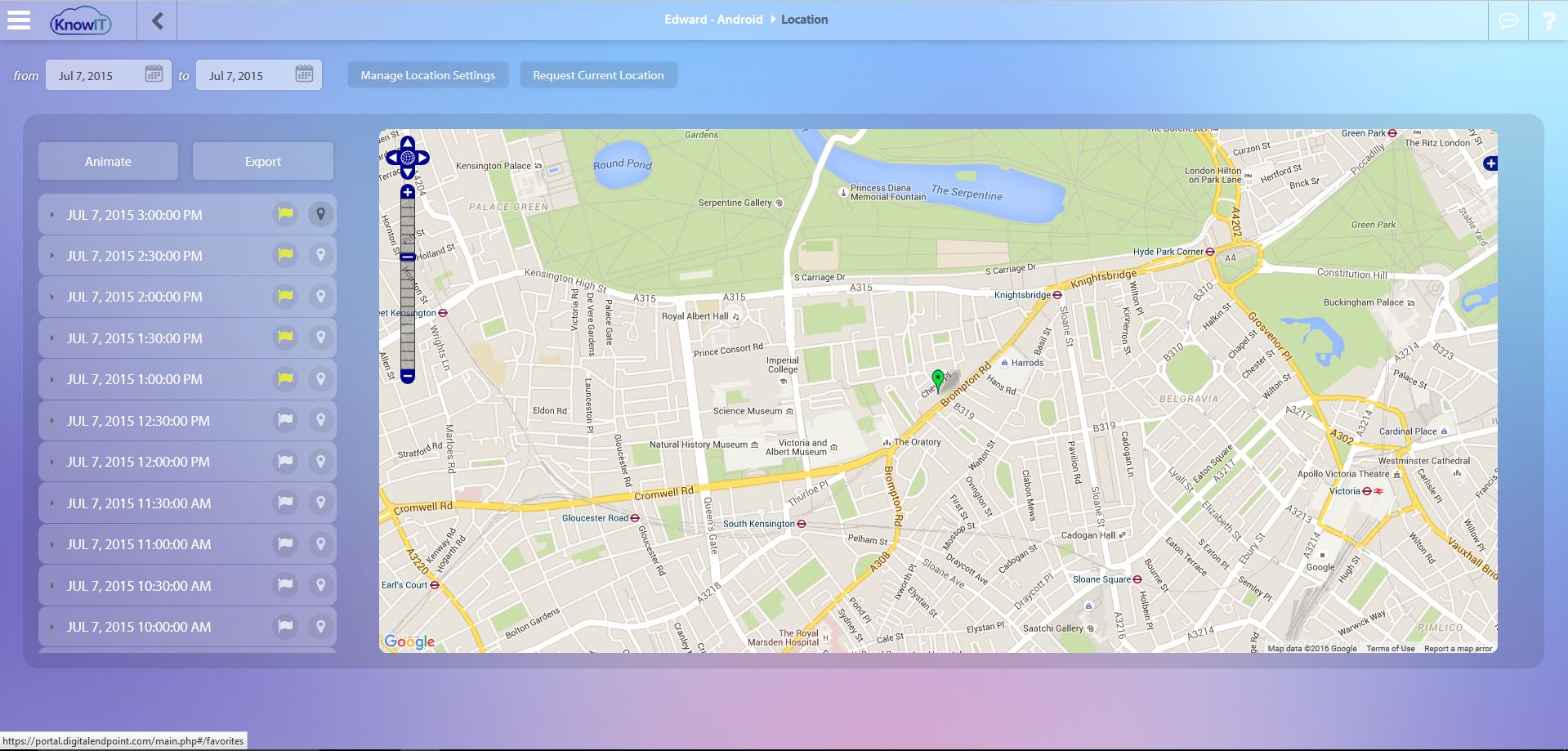Zoom in with map plus button

[x=407, y=192]
